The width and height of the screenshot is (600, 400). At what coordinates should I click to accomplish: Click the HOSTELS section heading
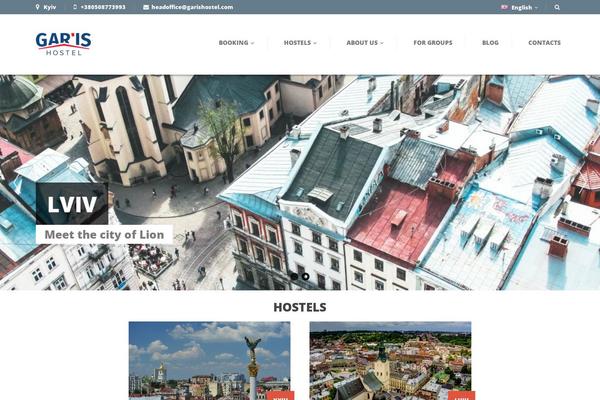click(x=300, y=307)
